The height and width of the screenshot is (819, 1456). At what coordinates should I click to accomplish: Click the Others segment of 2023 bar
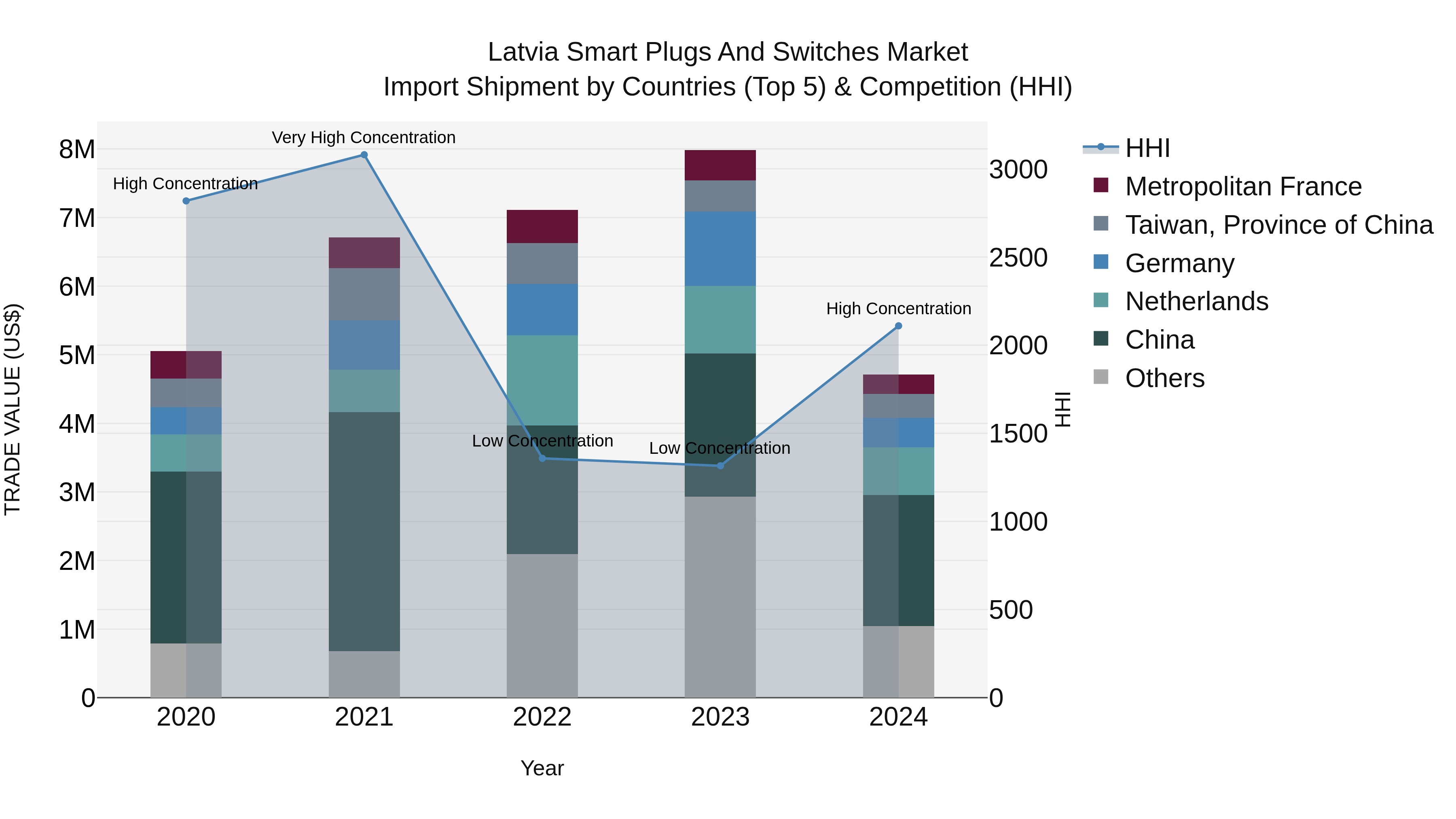(720, 597)
